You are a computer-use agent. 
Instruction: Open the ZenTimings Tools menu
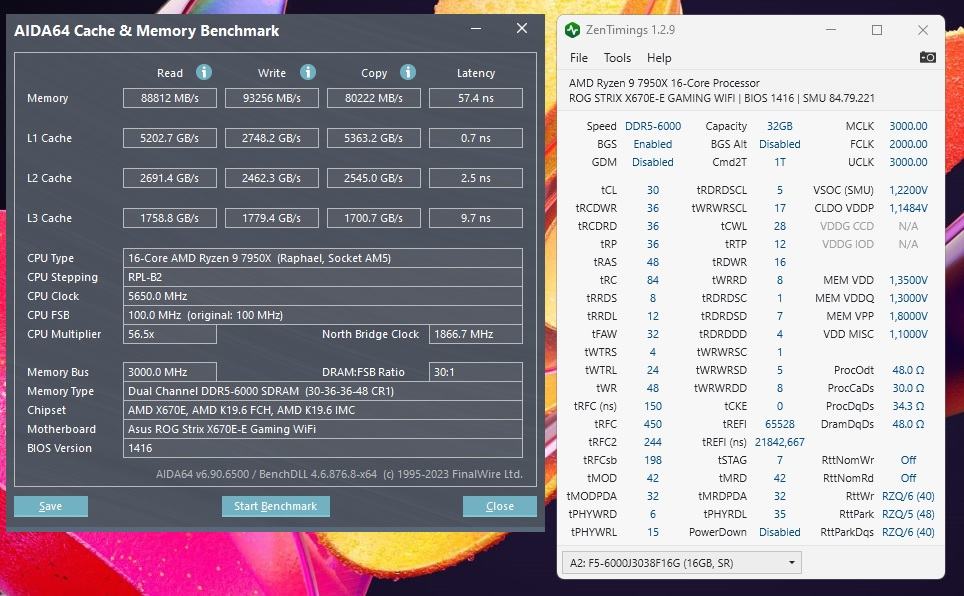coord(617,58)
